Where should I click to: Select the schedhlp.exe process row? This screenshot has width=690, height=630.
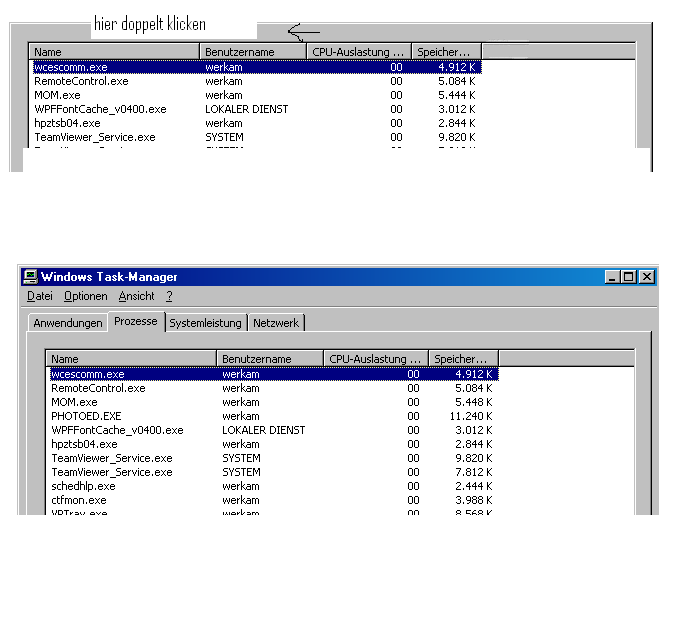point(272,486)
